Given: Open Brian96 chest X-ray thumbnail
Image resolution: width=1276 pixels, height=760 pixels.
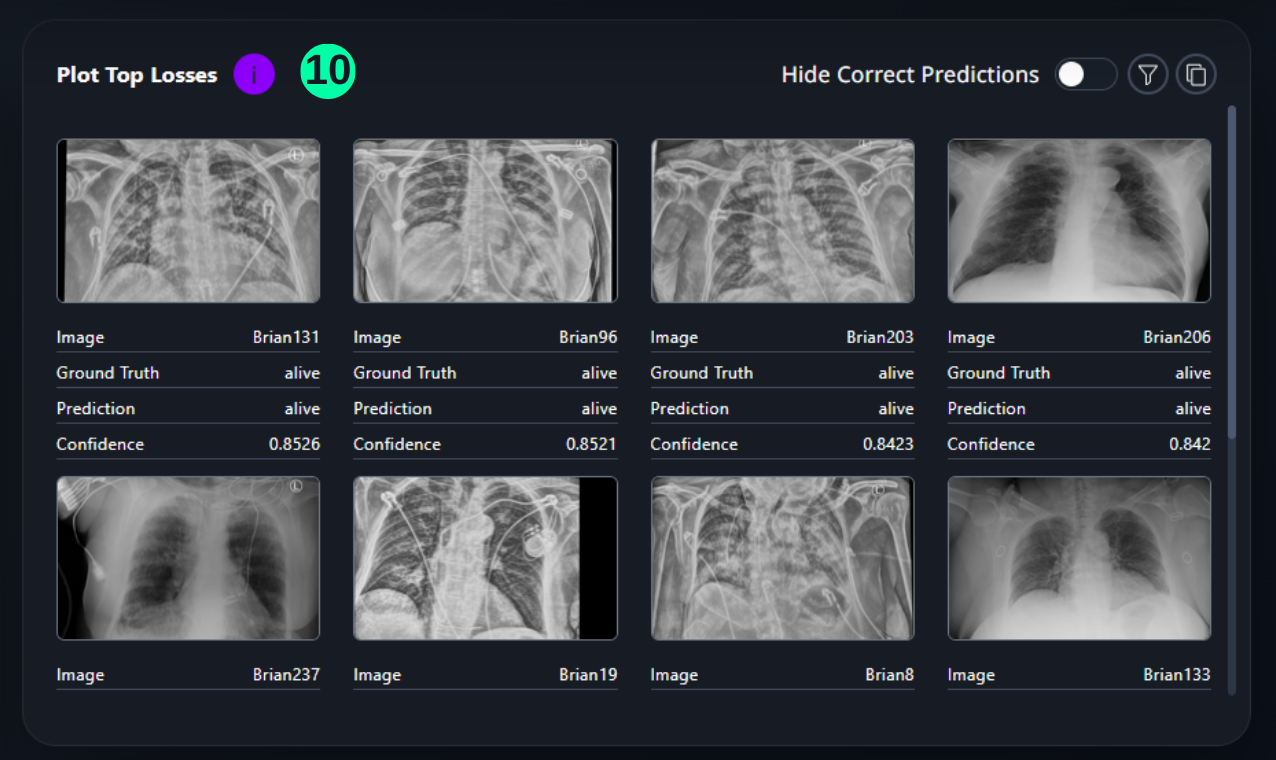Looking at the screenshot, I should [x=485, y=221].
